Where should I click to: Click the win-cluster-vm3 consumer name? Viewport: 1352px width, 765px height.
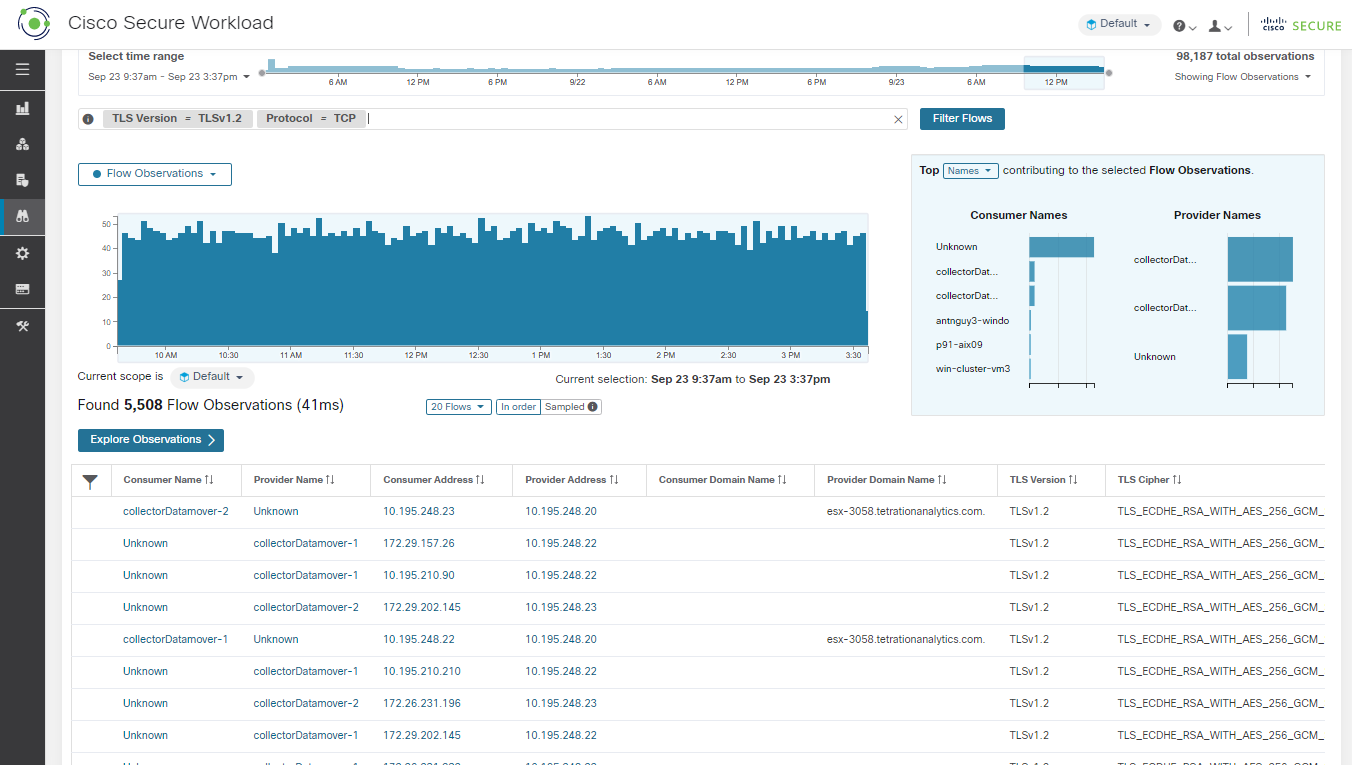tap(973, 369)
